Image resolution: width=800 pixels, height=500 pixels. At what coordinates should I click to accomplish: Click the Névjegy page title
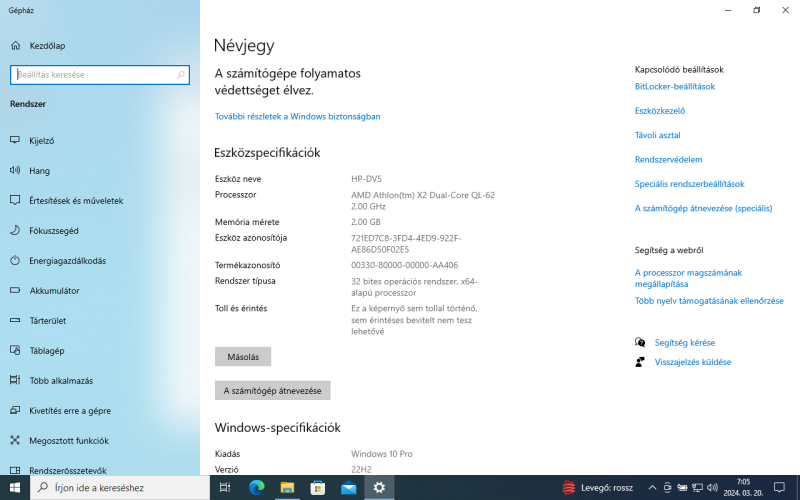pos(244,45)
